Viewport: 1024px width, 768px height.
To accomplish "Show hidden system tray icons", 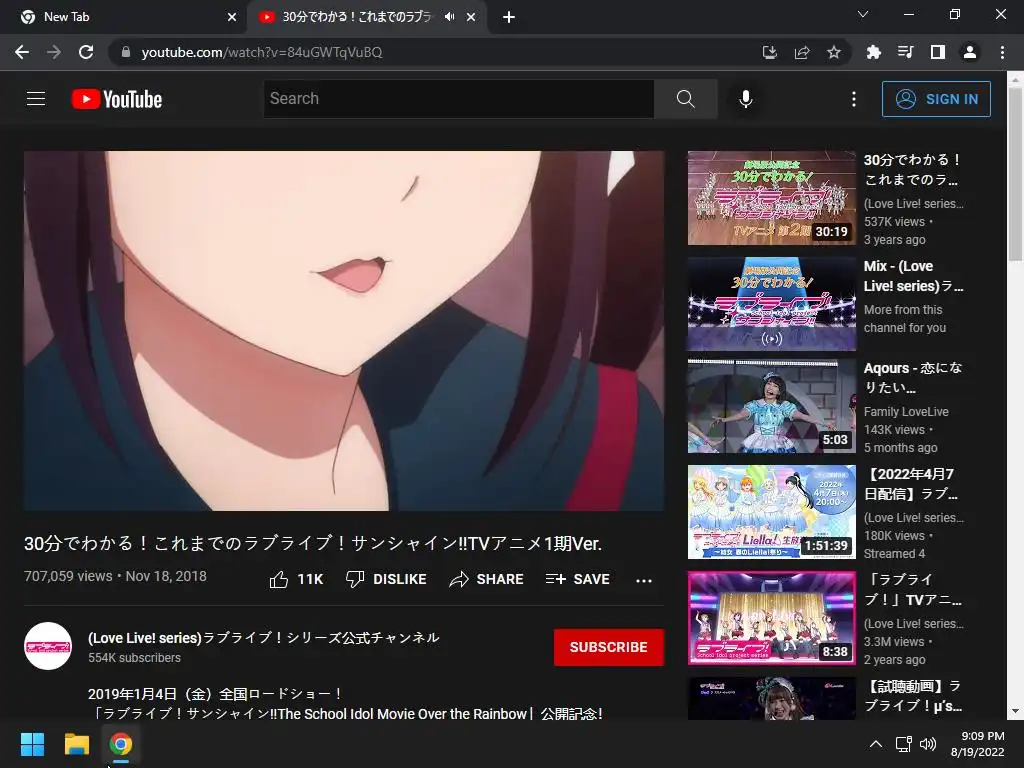I will pos(876,744).
